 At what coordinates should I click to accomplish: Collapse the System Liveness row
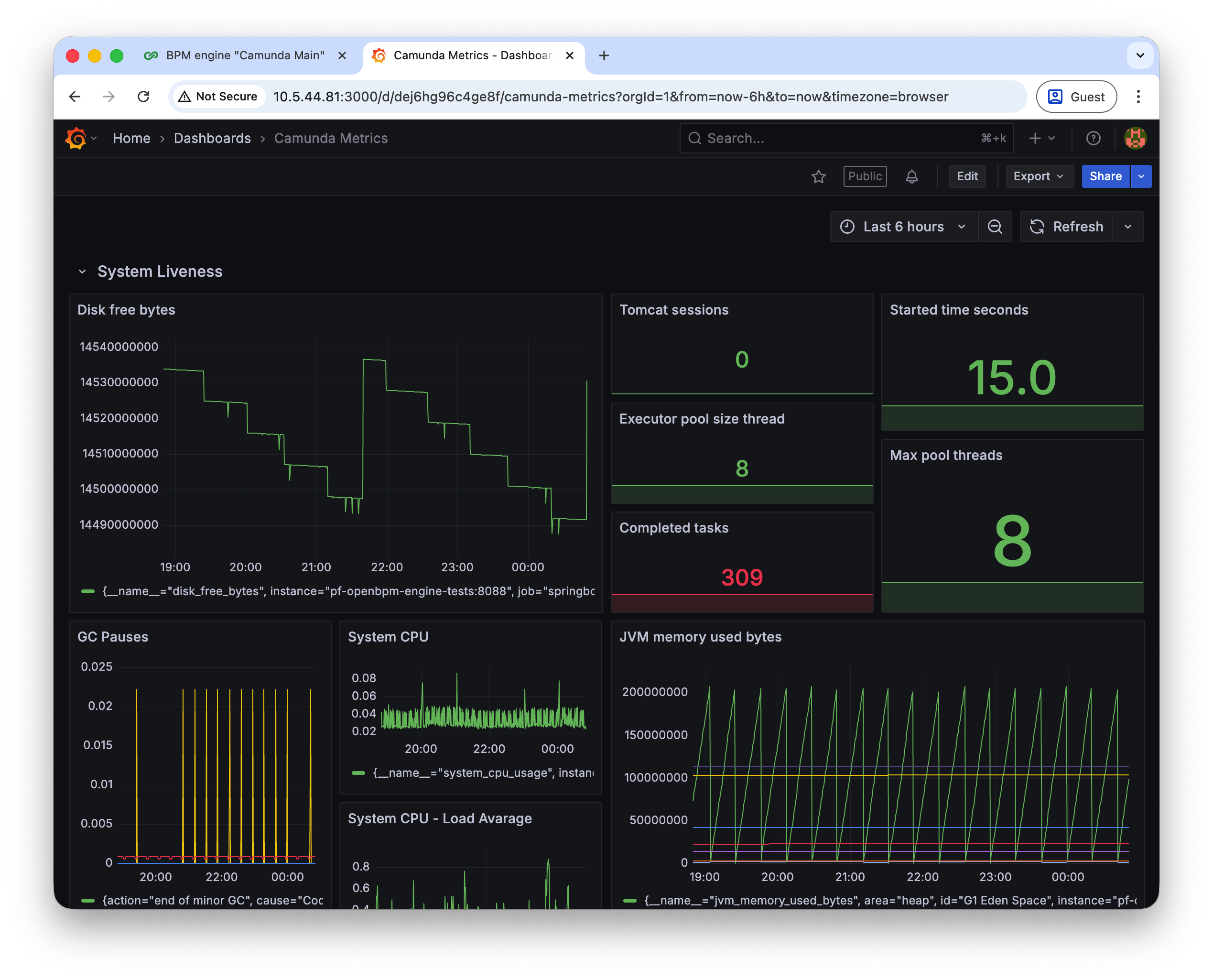(x=82, y=271)
